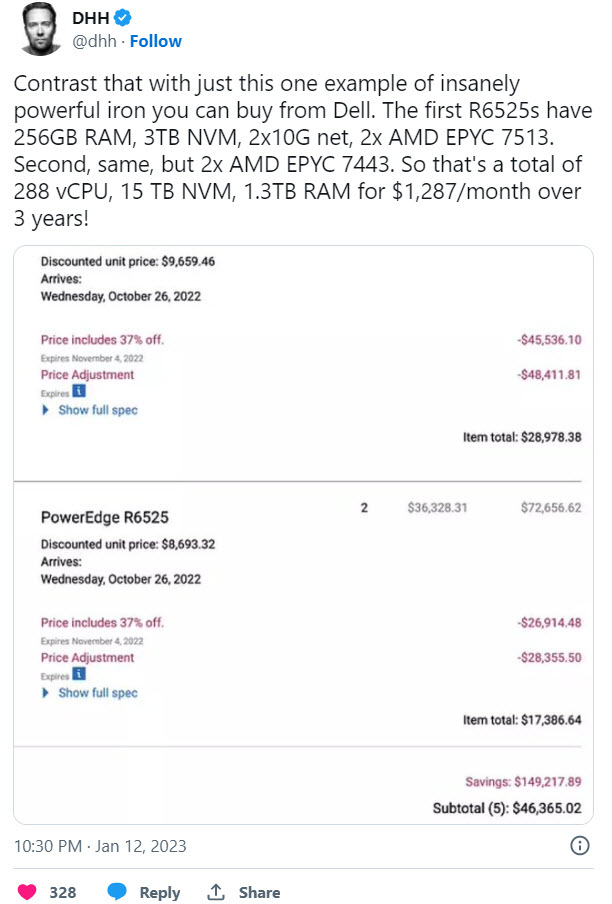Click the tweet text about Dell iron

[303, 150]
